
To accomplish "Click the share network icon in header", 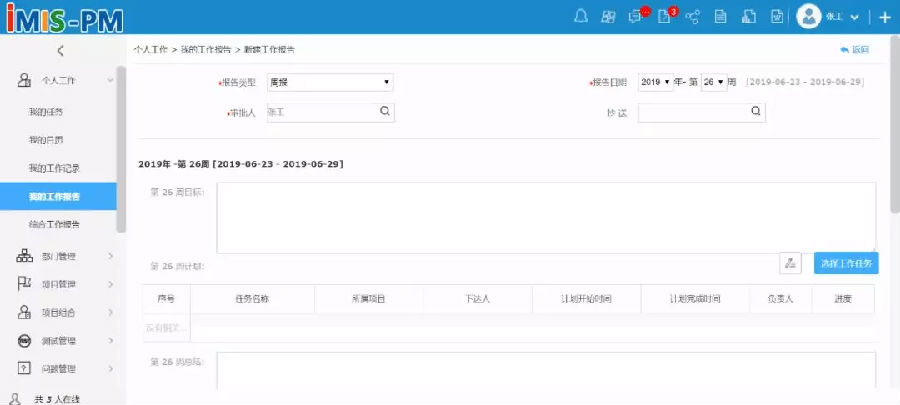I will 692,16.
